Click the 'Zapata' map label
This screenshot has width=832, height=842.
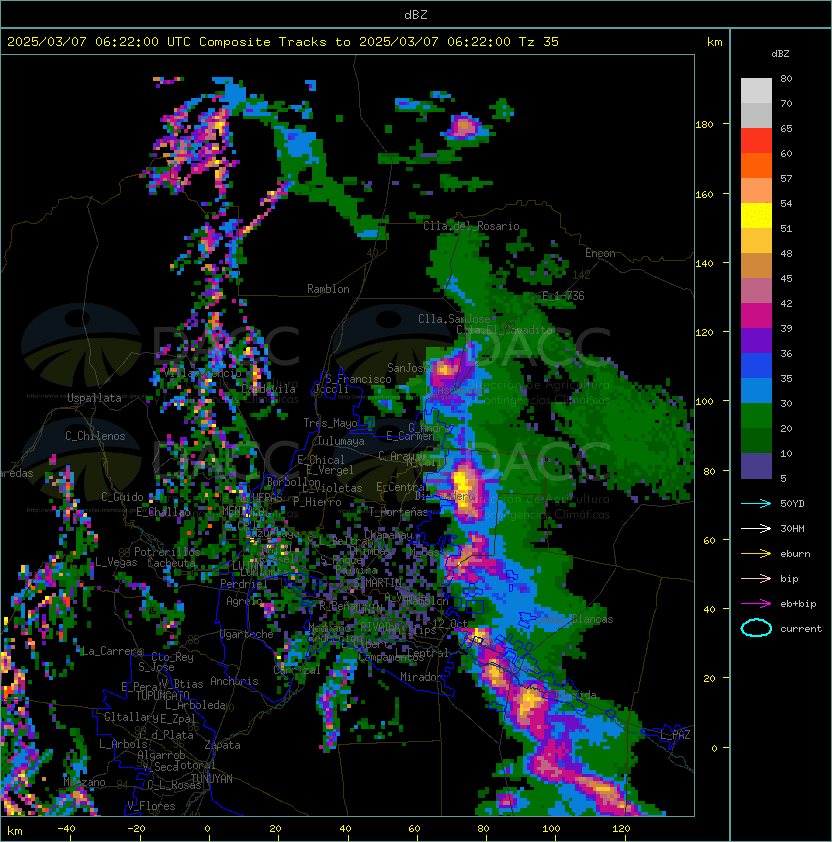click(222, 745)
